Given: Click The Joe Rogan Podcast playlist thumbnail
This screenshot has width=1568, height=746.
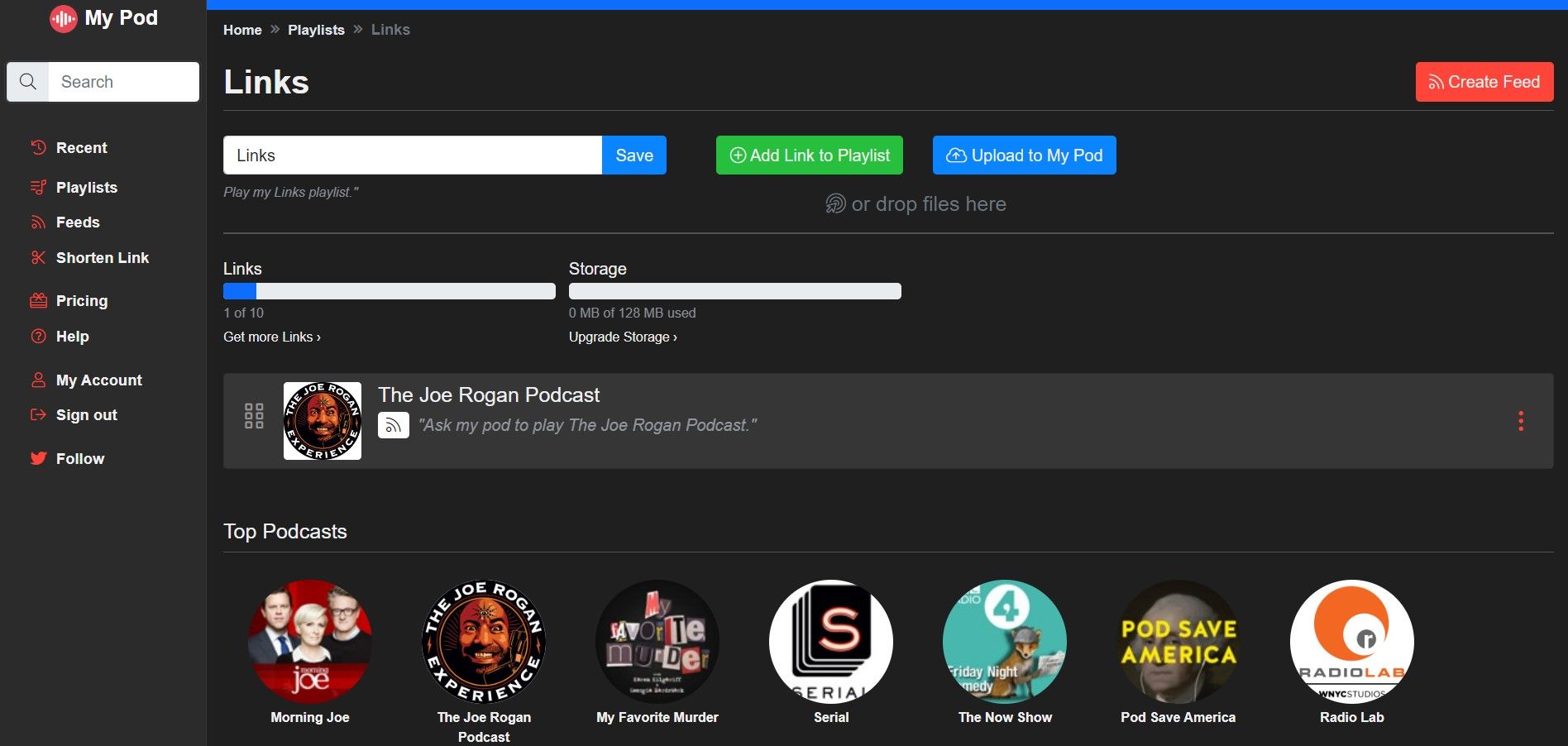Looking at the screenshot, I should point(323,421).
